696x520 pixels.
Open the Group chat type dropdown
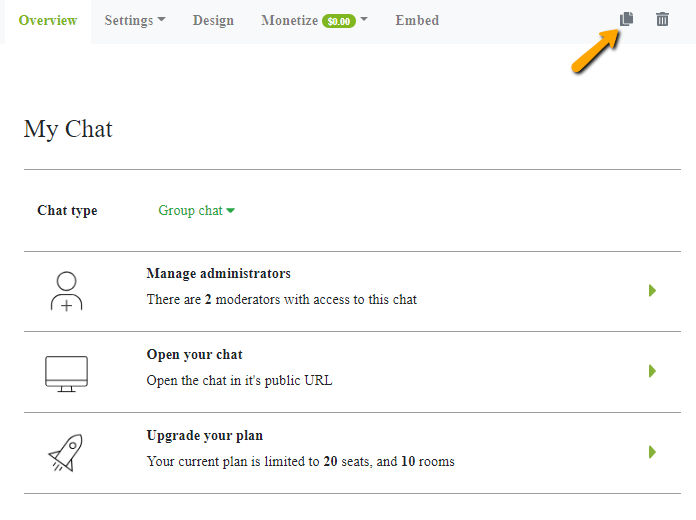(x=196, y=211)
